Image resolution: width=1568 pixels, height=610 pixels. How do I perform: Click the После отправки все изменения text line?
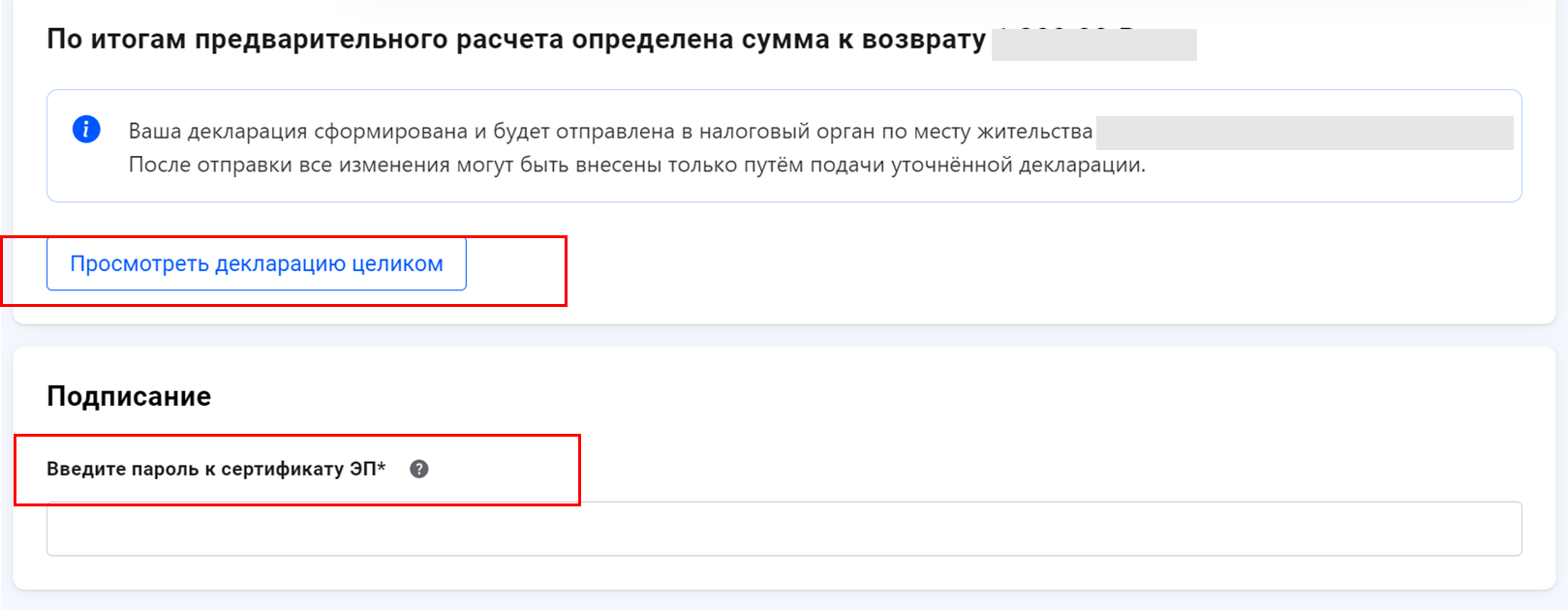[636, 165]
